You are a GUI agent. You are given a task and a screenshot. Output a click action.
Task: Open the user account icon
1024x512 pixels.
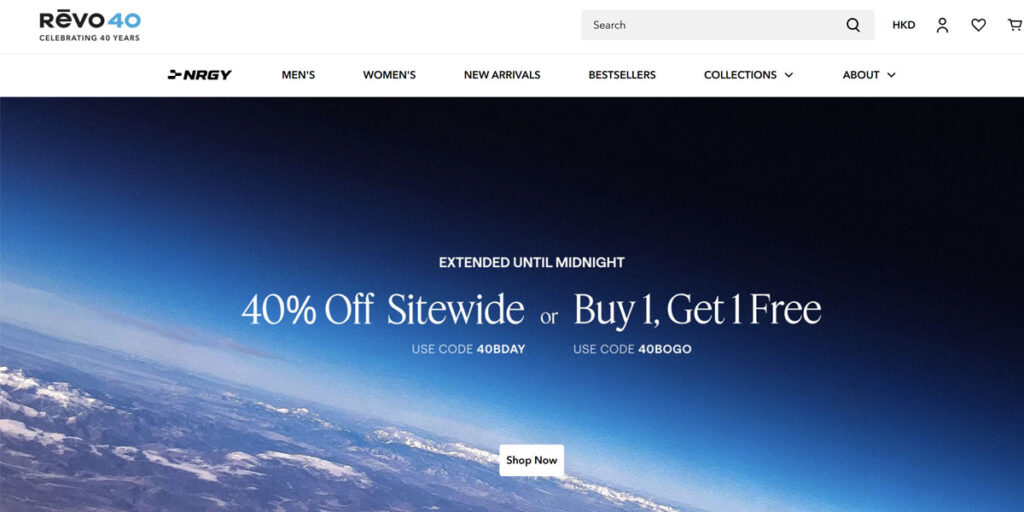click(942, 25)
